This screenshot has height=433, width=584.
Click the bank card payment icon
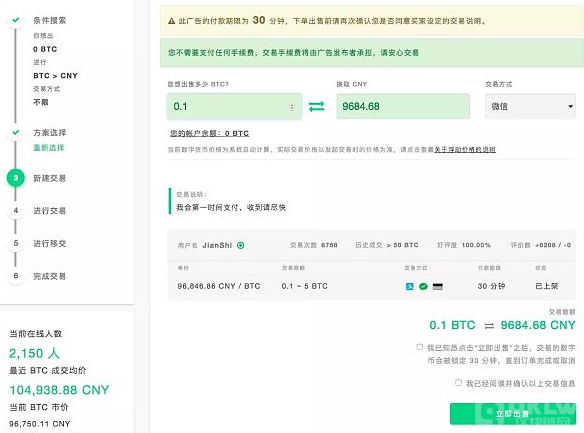(438, 286)
